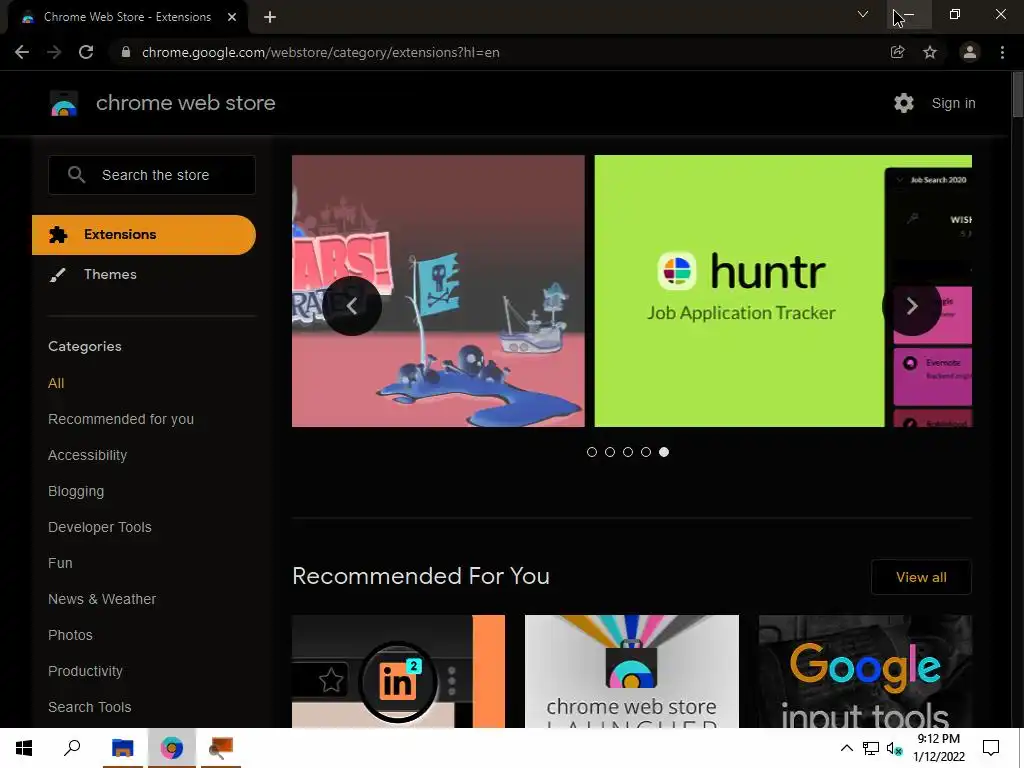This screenshot has width=1024, height=768.
Task: View site security lock information
Action: click(x=126, y=52)
